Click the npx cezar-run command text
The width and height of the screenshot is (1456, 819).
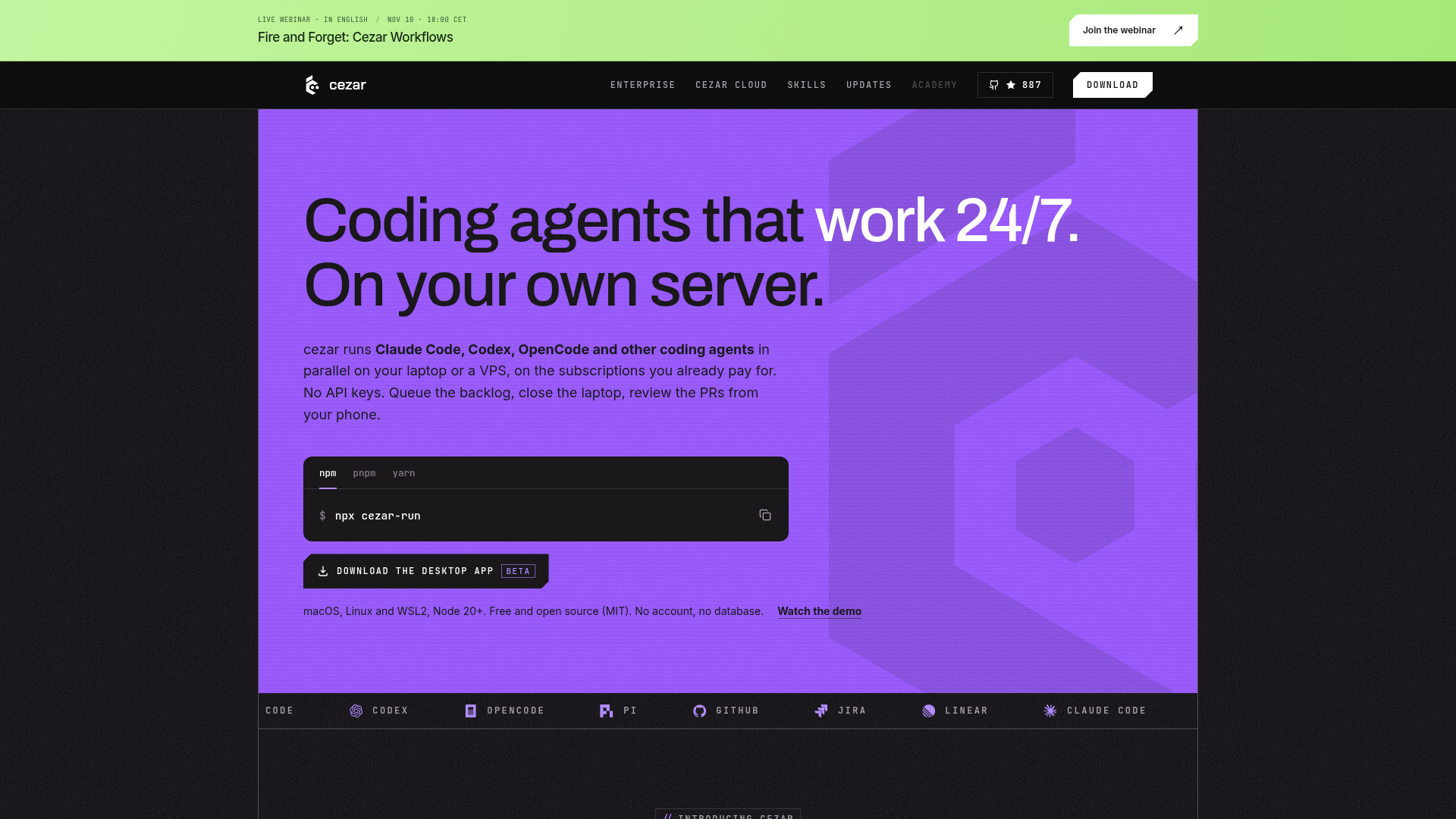[378, 516]
